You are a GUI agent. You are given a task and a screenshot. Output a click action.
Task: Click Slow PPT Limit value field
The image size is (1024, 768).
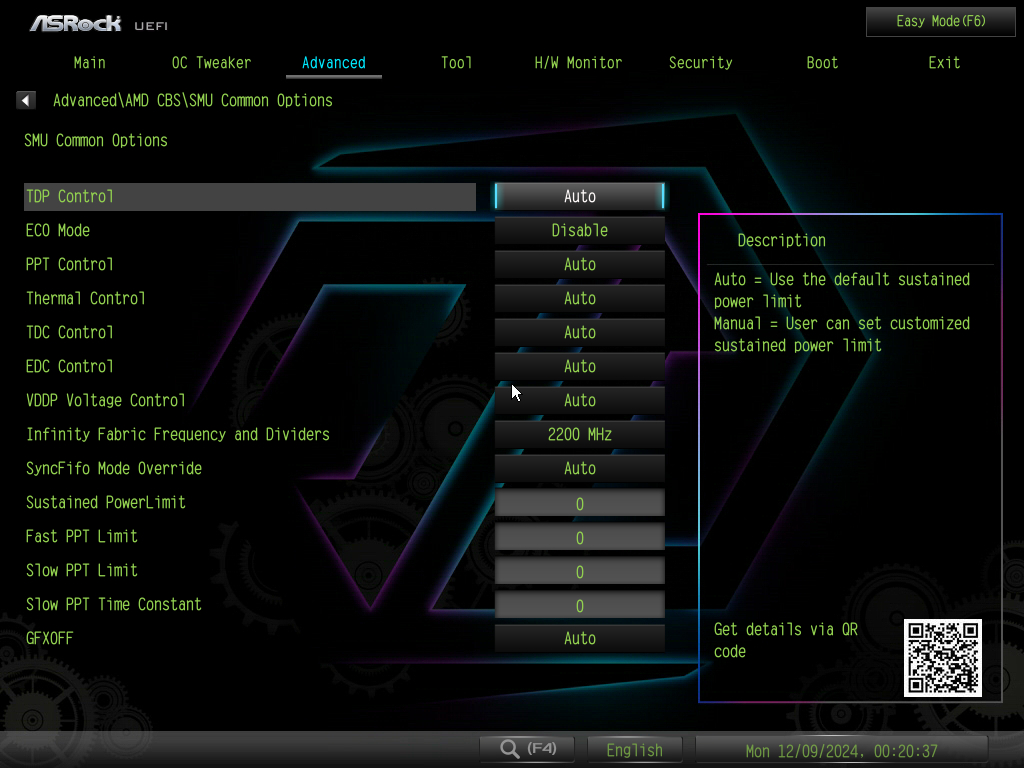(x=579, y=571)
